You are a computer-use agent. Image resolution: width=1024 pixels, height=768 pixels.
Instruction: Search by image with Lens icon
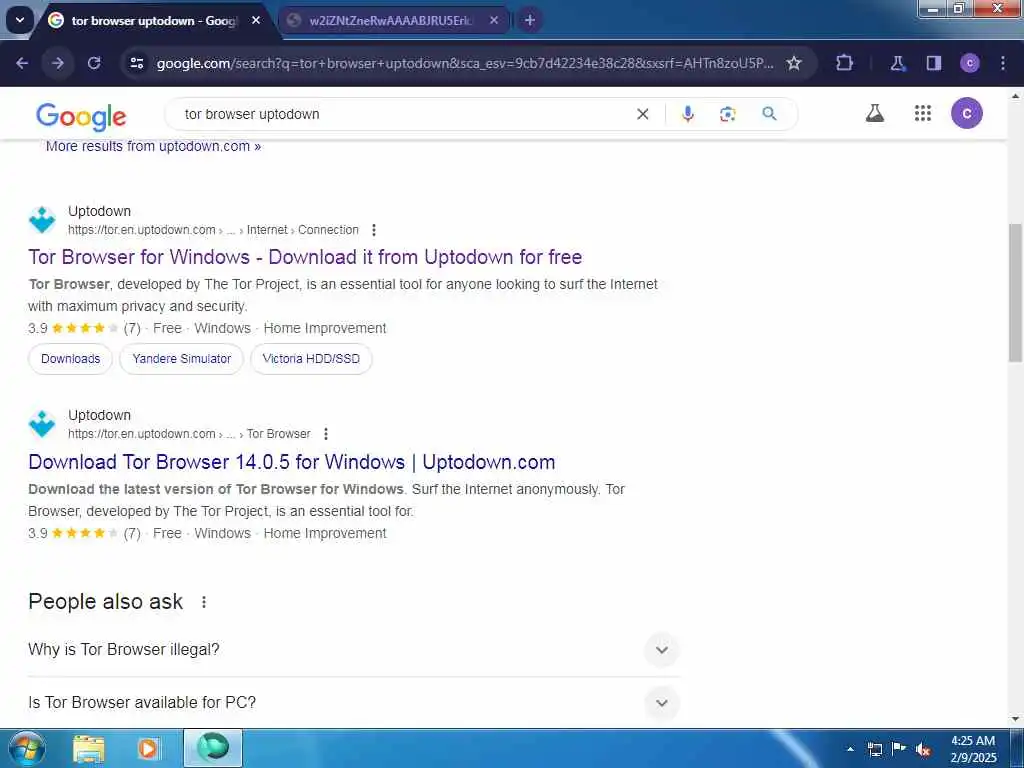728,114
